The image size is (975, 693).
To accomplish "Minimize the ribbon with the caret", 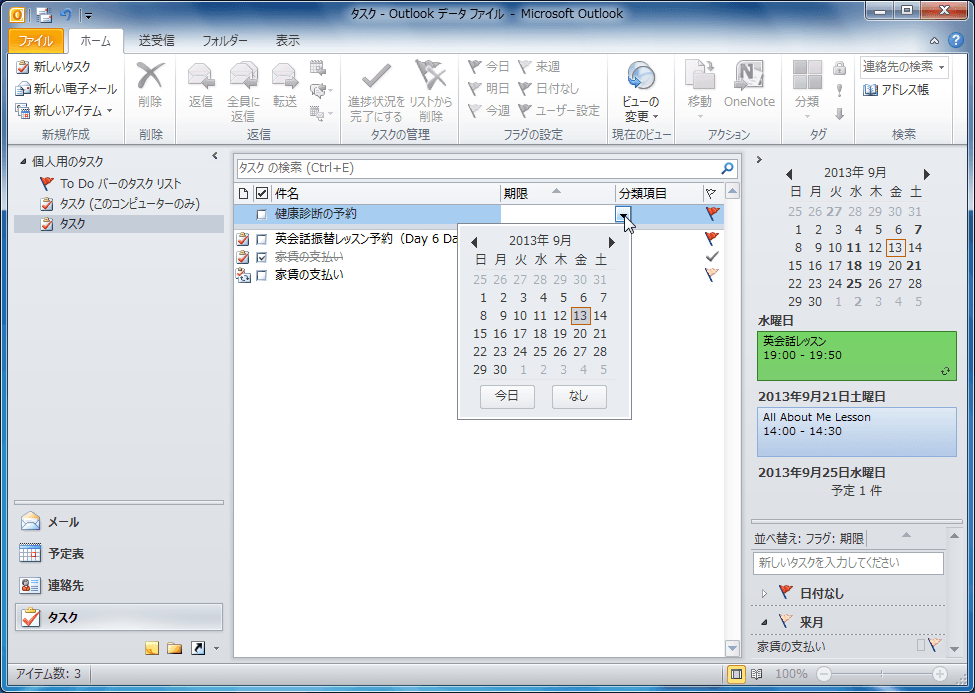I will [x=934, y=40].
